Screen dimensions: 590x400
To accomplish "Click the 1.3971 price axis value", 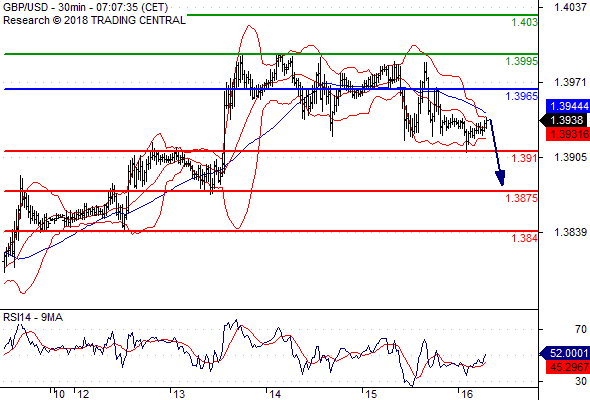I will pos(570,82).
